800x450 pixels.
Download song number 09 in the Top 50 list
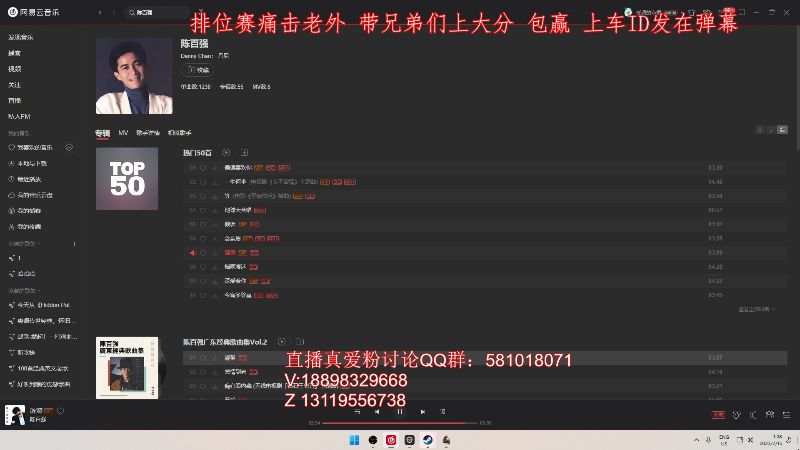(215, 281)
